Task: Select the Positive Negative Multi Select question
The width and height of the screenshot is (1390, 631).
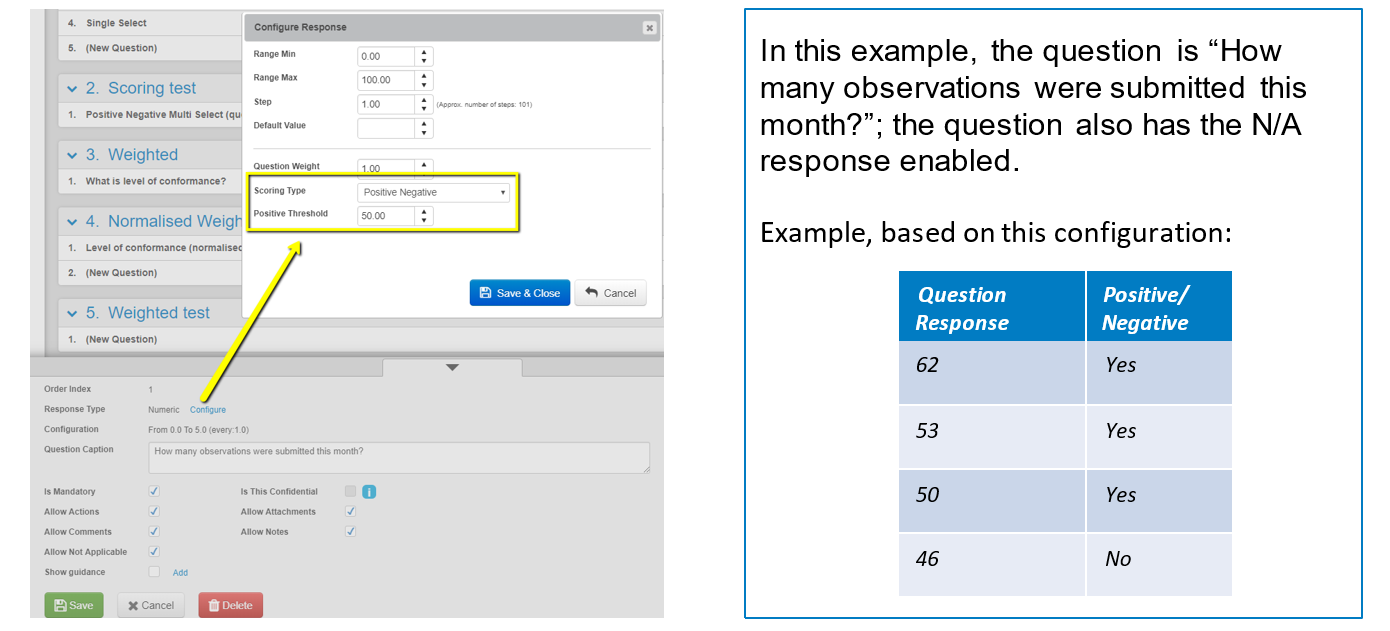Action: (160, 115)
